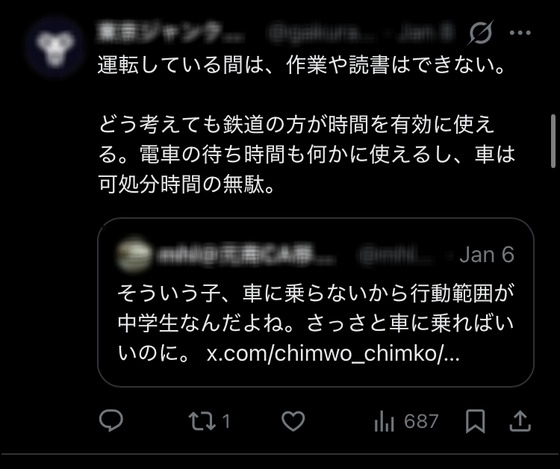Like the tweet with the heart icon
Image resolution: width=560 pixels, height=469 pixels.
[x=293, y=421]
